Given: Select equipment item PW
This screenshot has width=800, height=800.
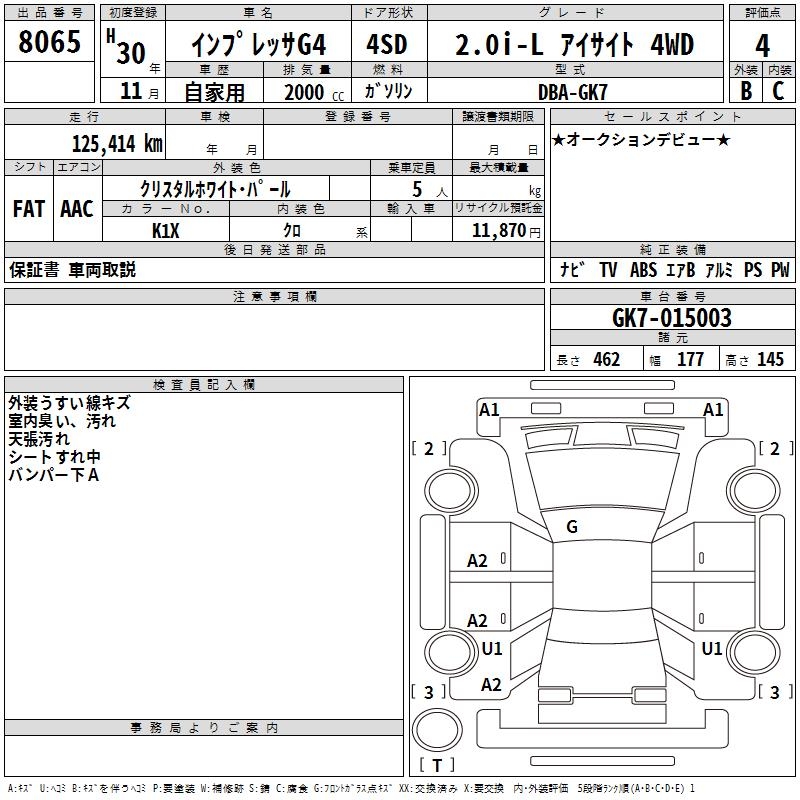Looking at the screenshot, I should 780,269.
